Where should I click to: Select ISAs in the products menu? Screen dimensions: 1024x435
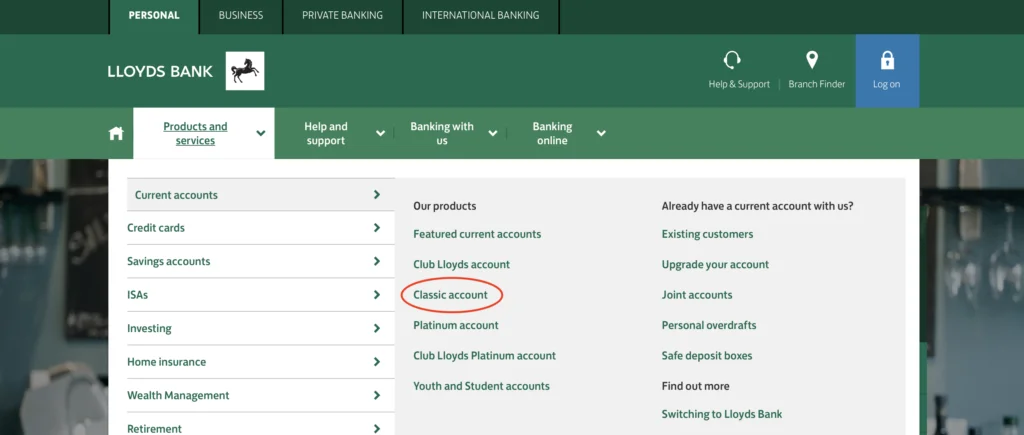[x=261, y=295]
